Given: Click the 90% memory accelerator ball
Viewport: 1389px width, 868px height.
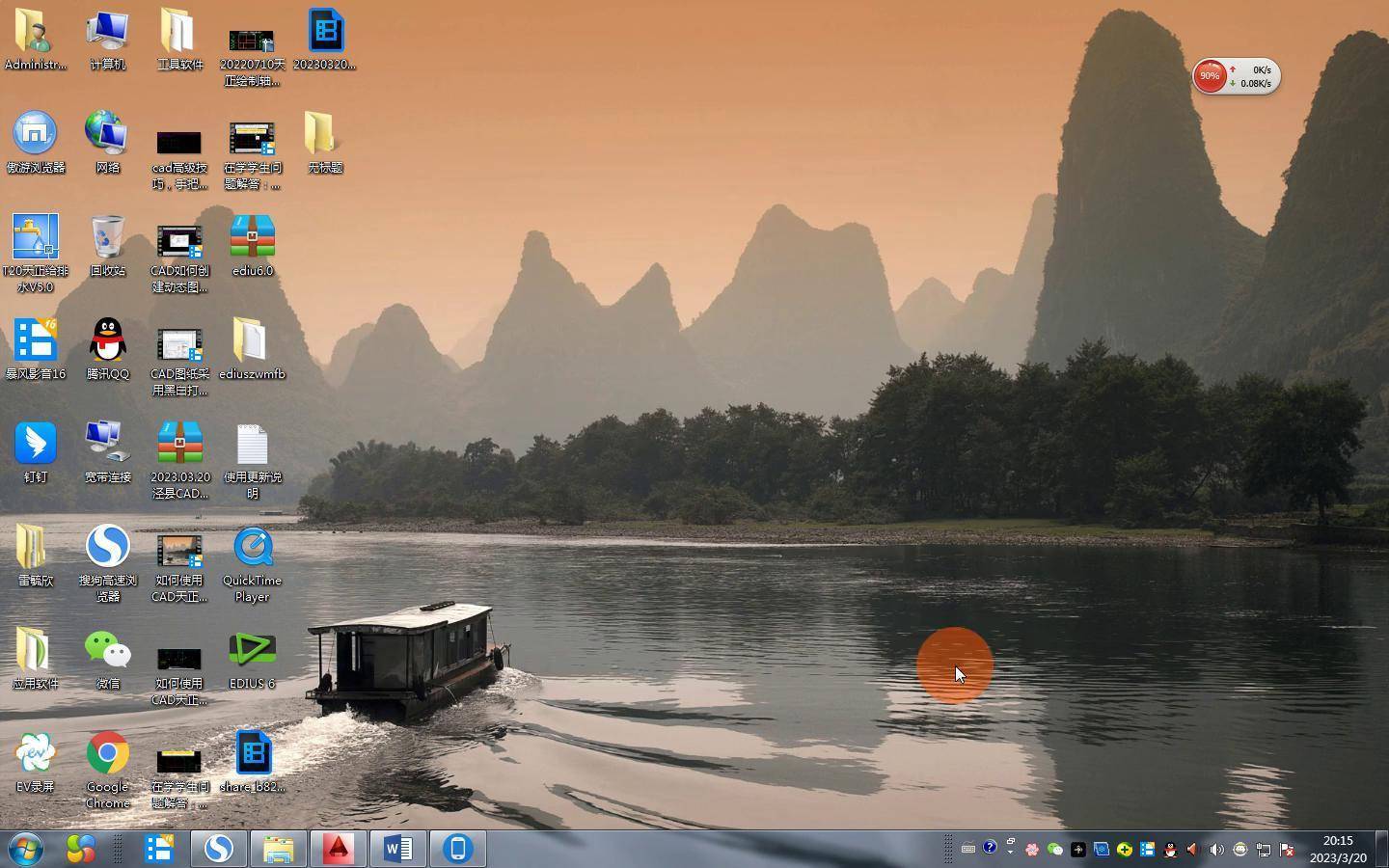Looking at the screenshot, I should (1210, 75).
